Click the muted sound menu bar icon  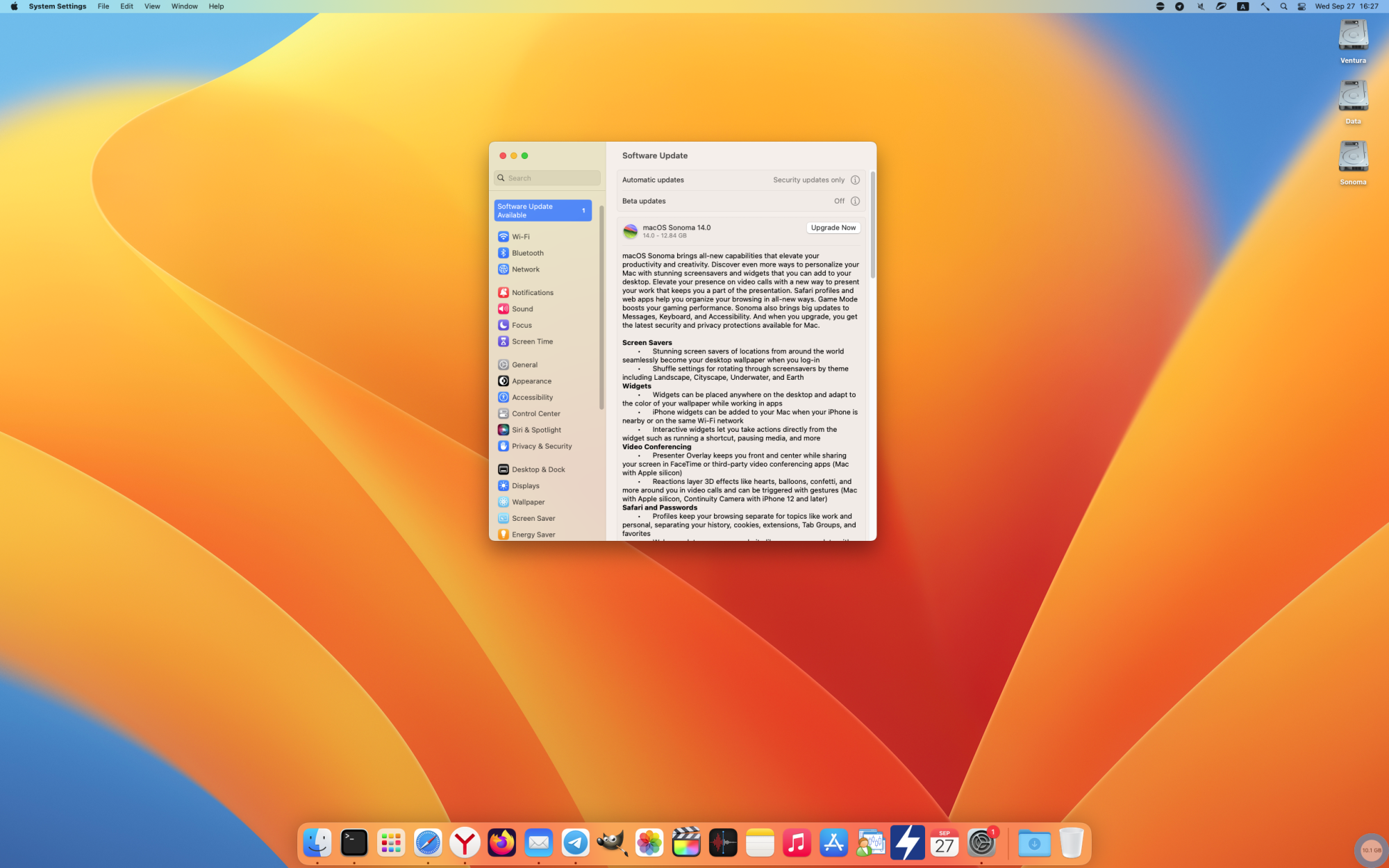click(1200, 6)
